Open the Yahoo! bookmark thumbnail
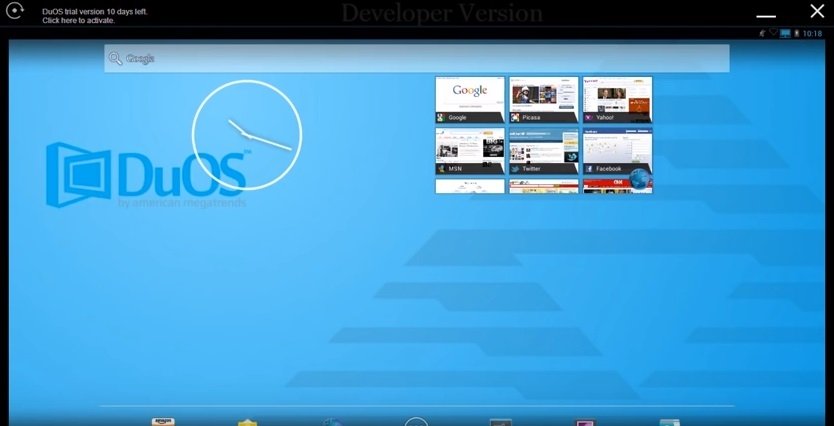 pos(618,99)
